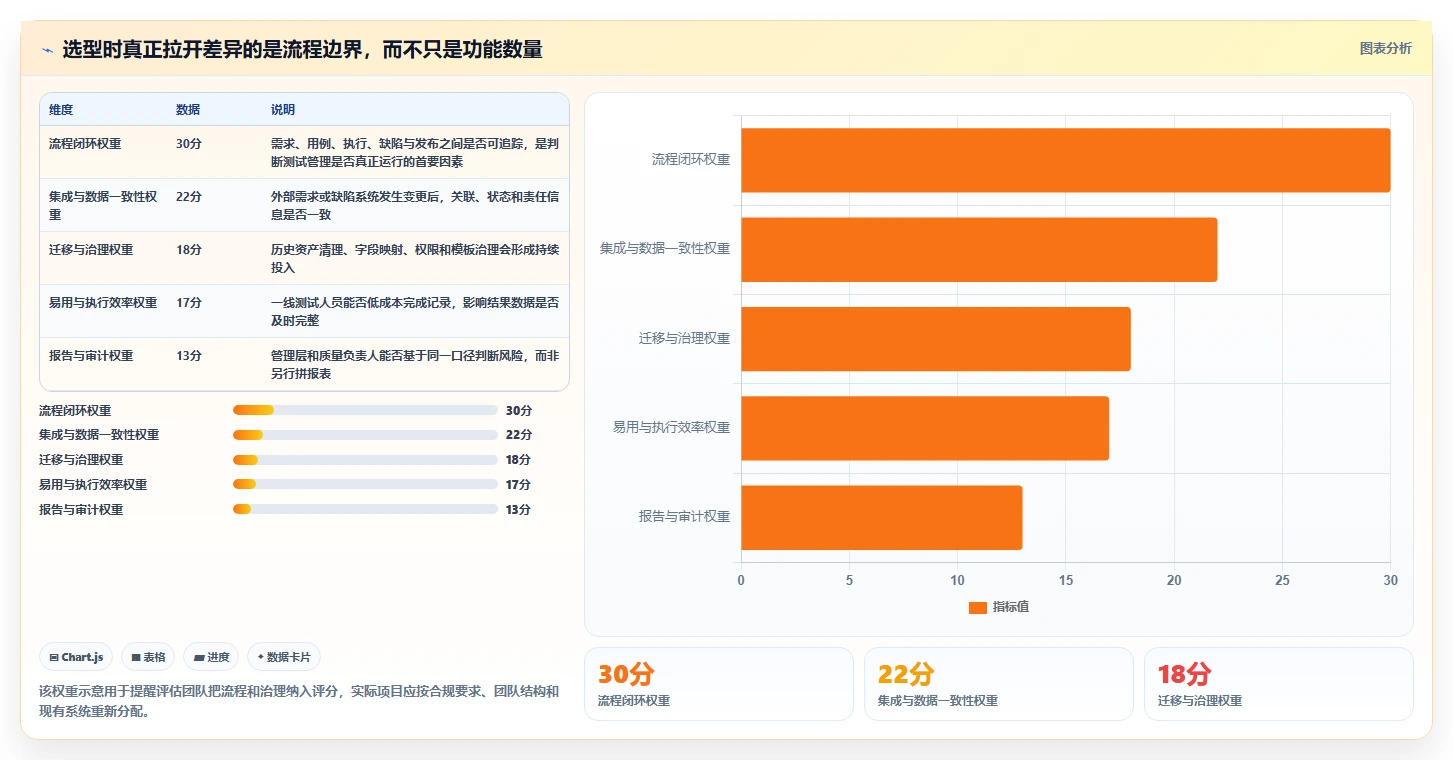Click the orange legend swatch for 指标值
This screenshot has width=1453, height=760.
(978, 607)
